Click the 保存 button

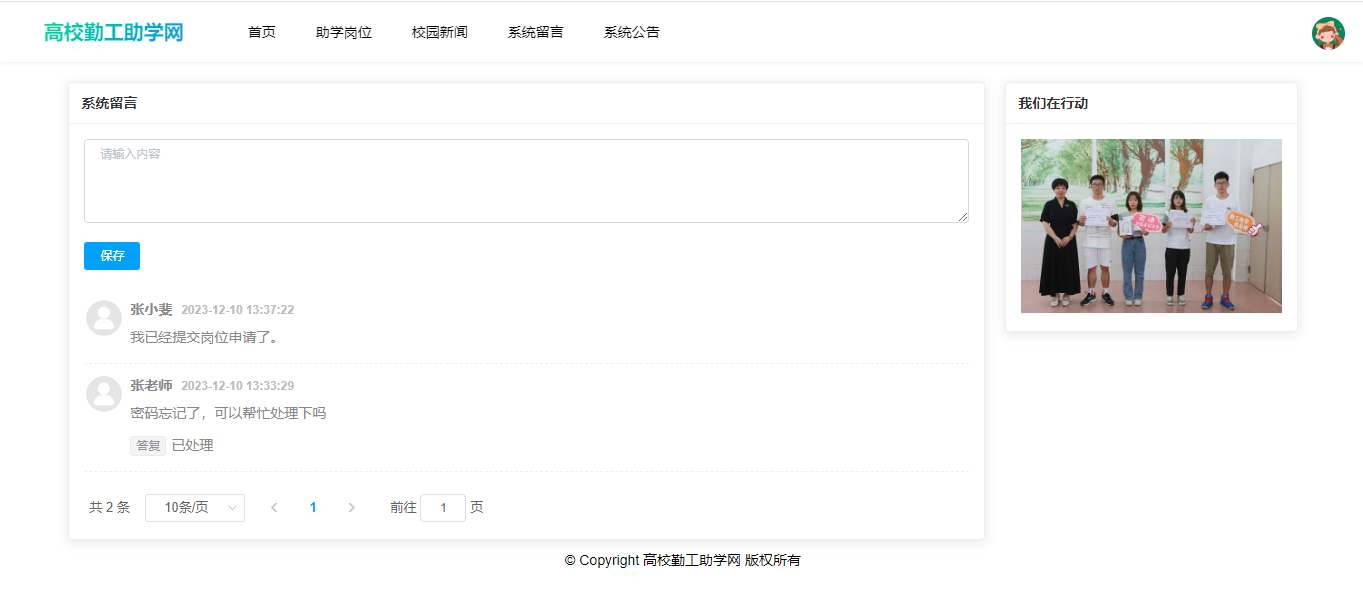click(112, 256)
